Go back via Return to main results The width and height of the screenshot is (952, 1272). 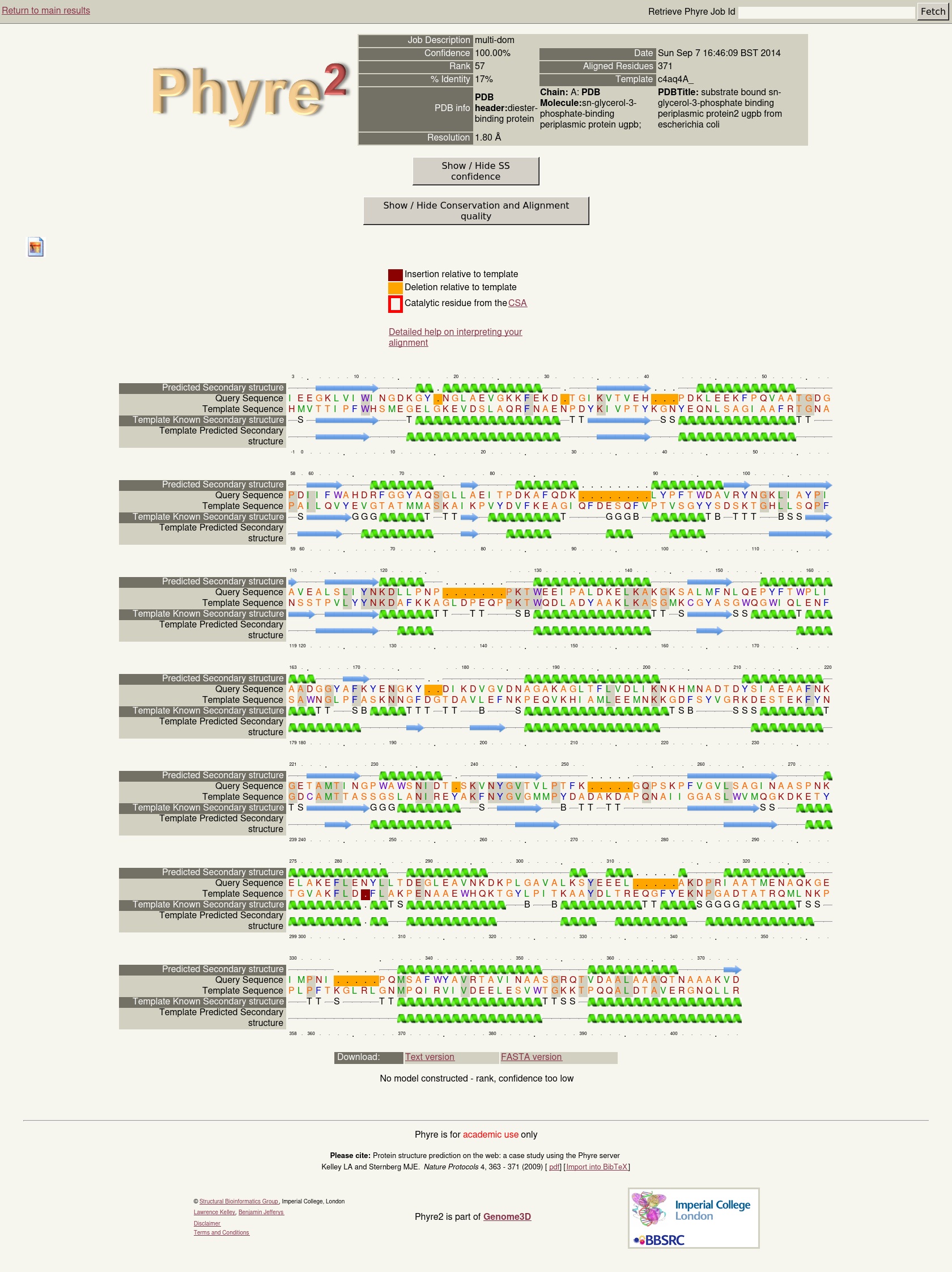pos(46,10)
